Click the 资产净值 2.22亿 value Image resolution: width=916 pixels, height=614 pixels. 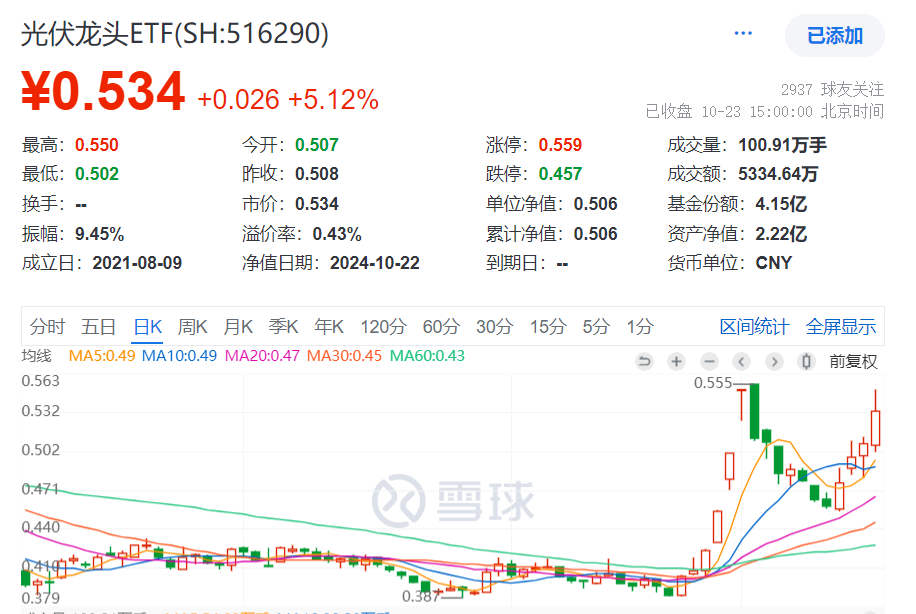pos(781,234)
